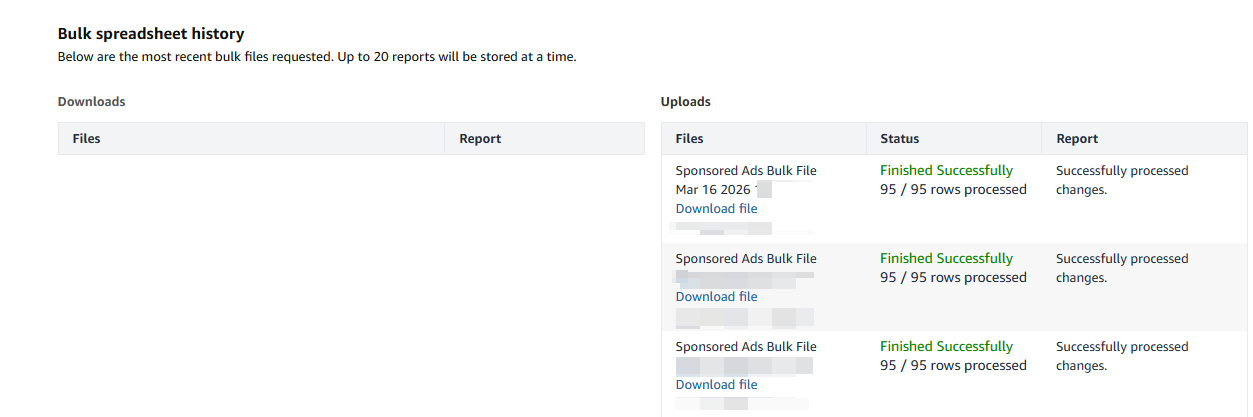Click rows processed count in first upload row
Screen dimensions: 1253x417
pyautogui.click(x=953, y=190)
